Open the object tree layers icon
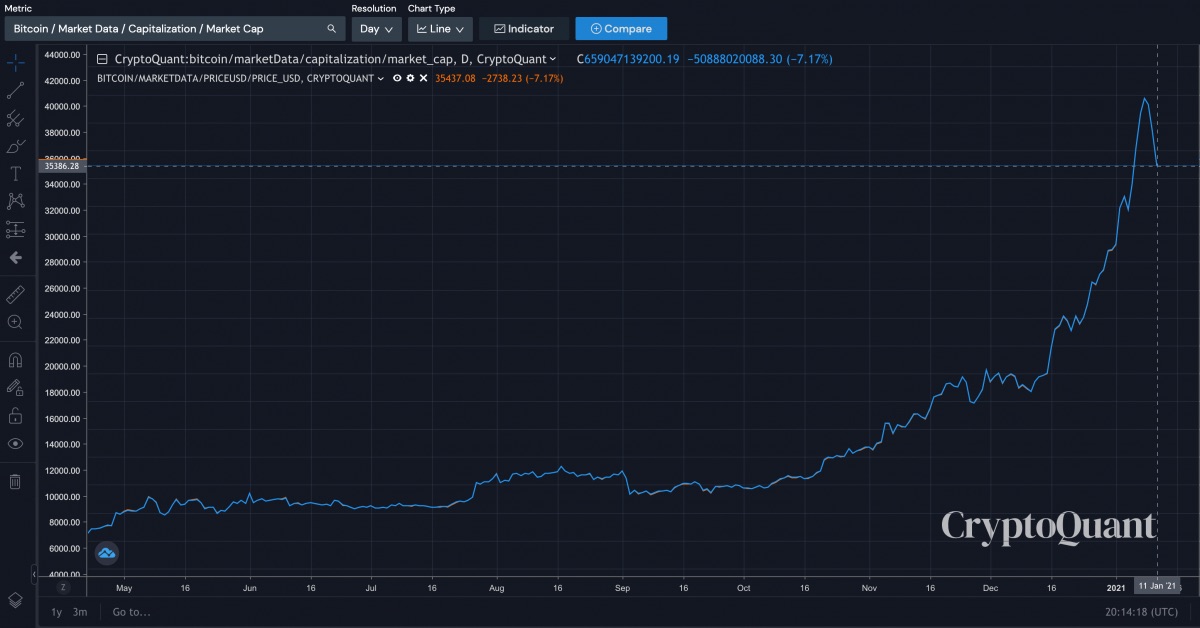 [x=15, y=600]
